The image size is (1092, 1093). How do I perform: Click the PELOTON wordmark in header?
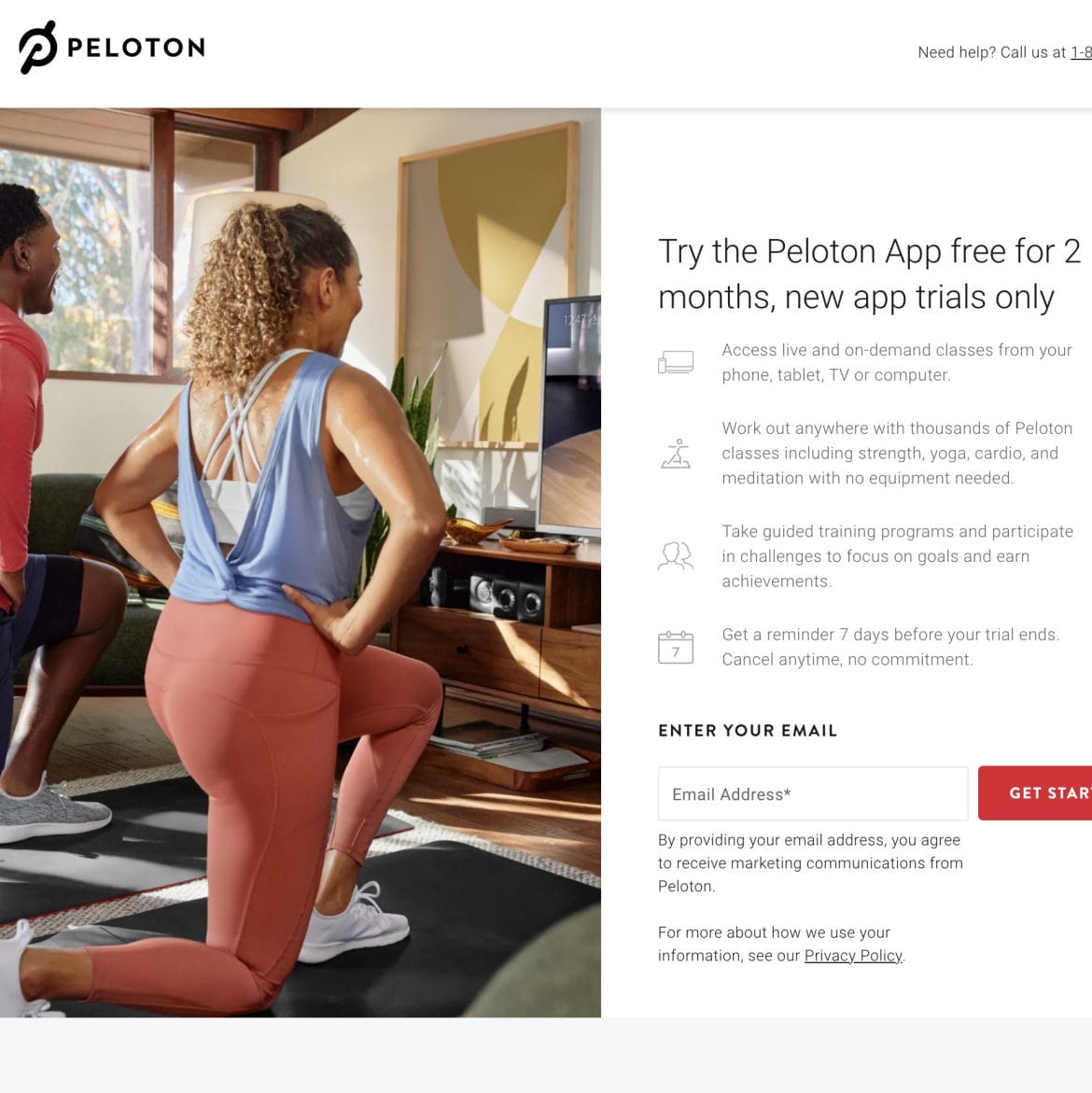pos(136,48)
